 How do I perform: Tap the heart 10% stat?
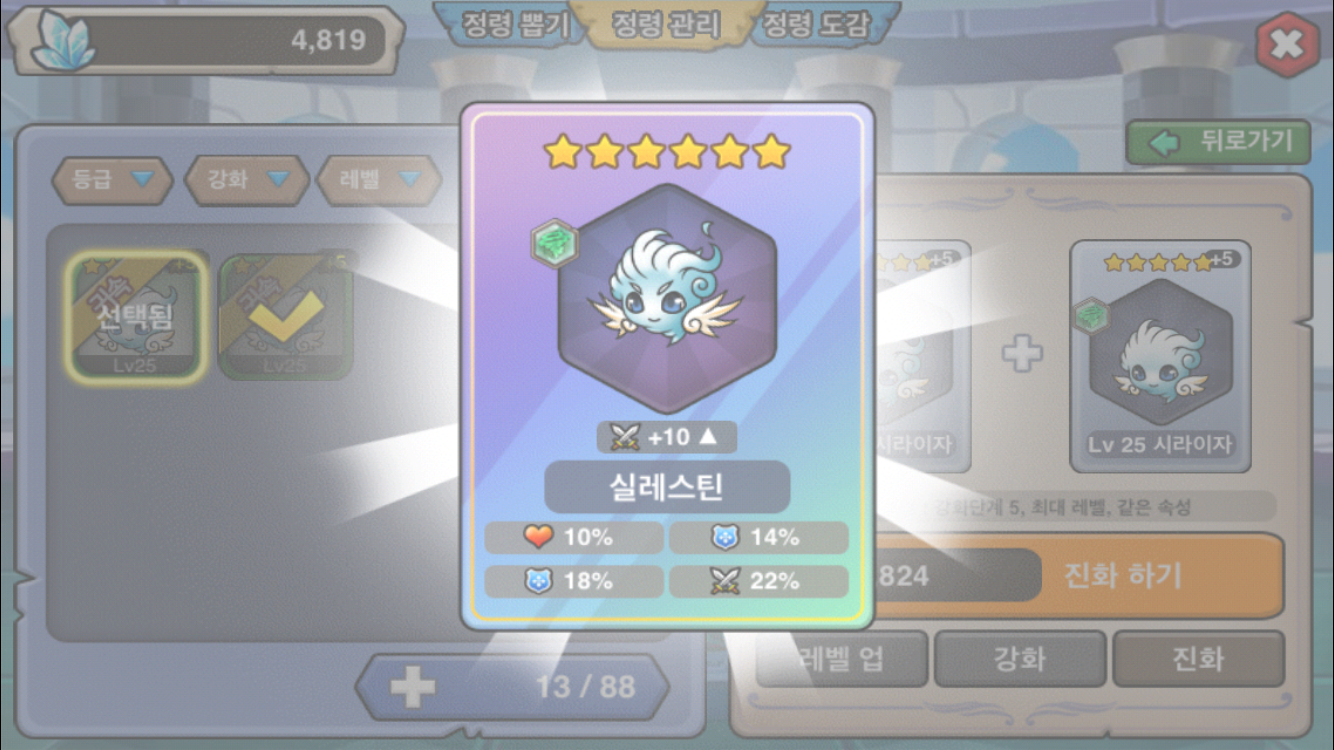[574, 538]
